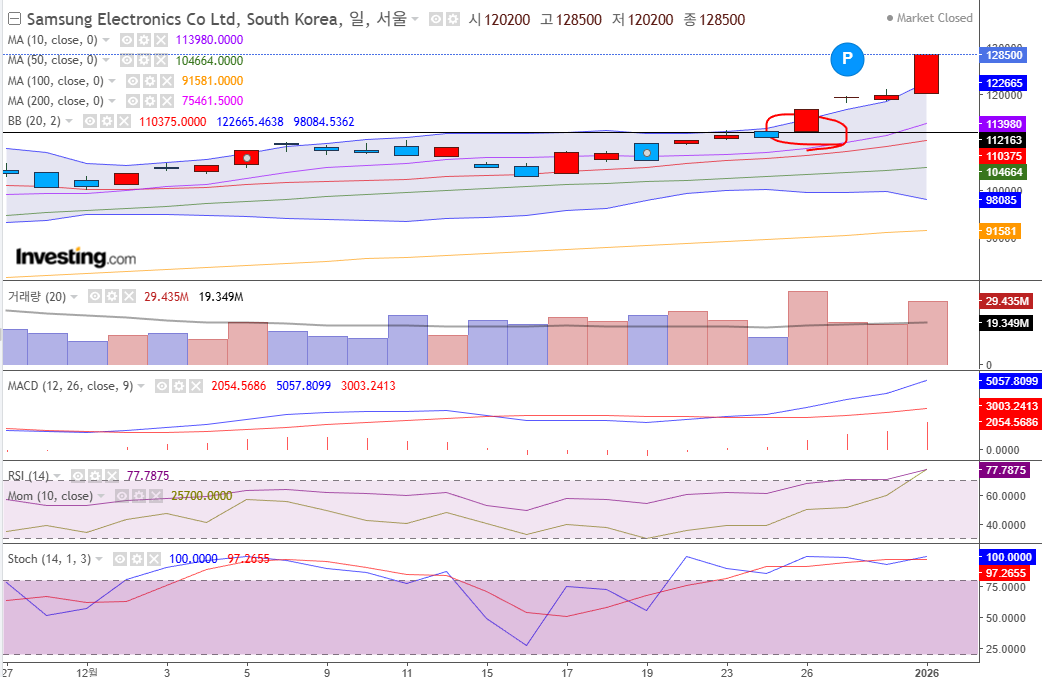Expand dropdown next to the Samsung Electronics title
Screen dimensions: 1042x677
point(415,19)
